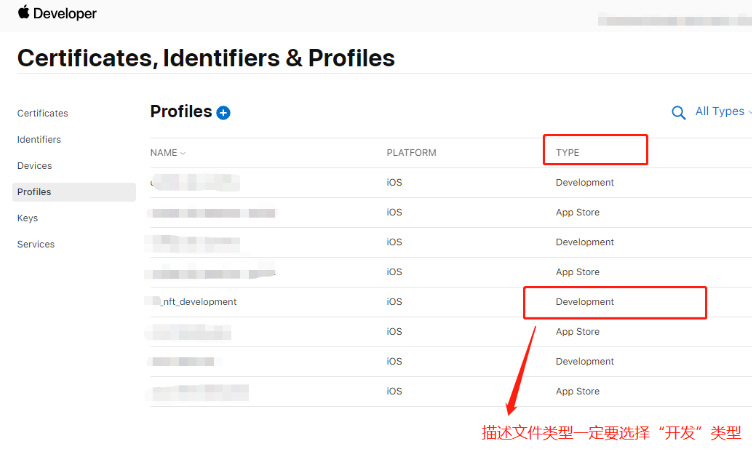Select the Profiles sidebar item
Image resolution: width=752 pixels, height=461 pixels.
click(34, 192)
